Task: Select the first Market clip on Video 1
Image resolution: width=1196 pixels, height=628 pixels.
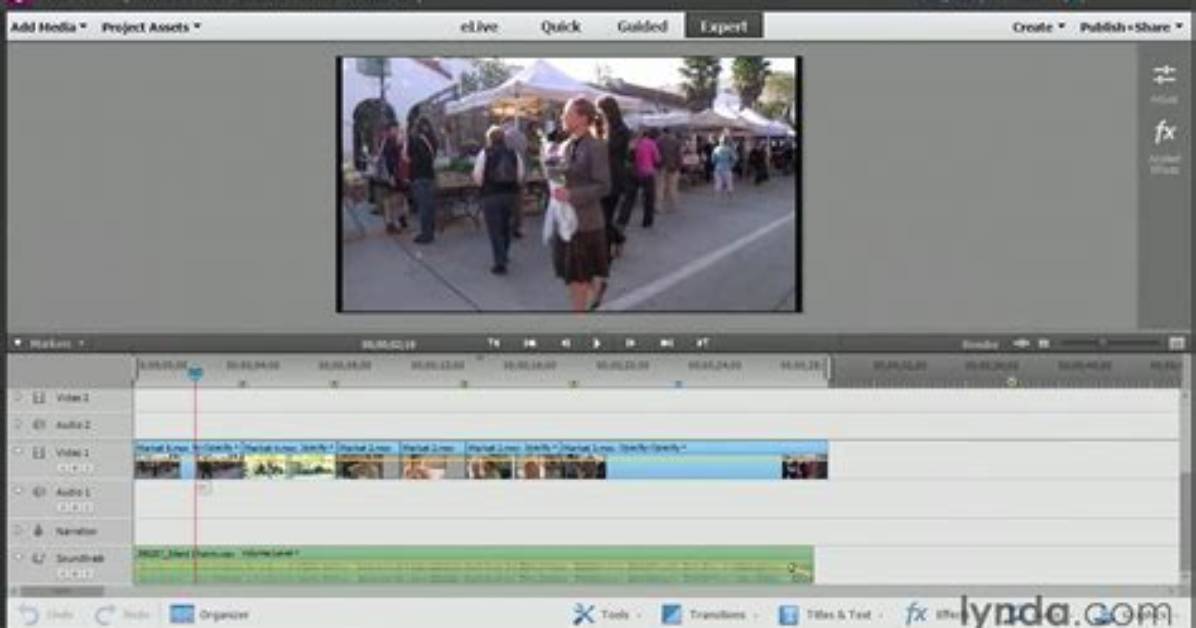Action: tap(163, 460)
